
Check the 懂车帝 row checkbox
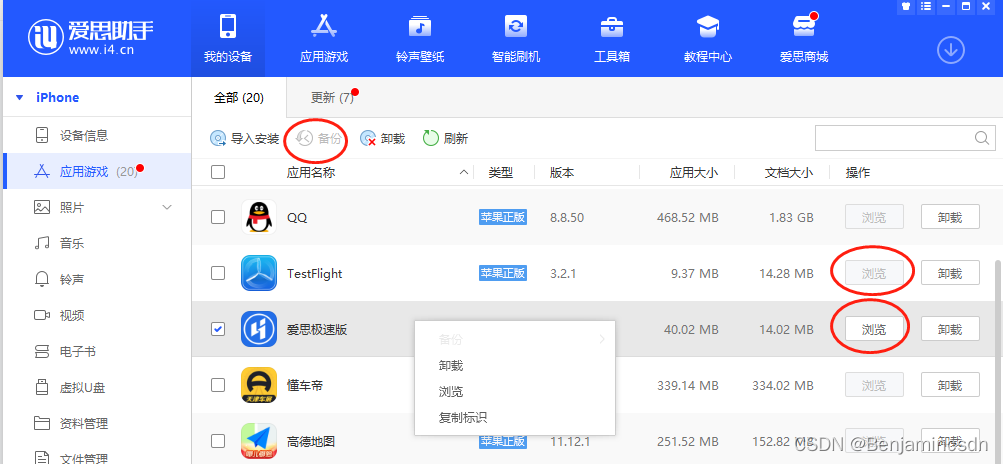tap(218, 385)
